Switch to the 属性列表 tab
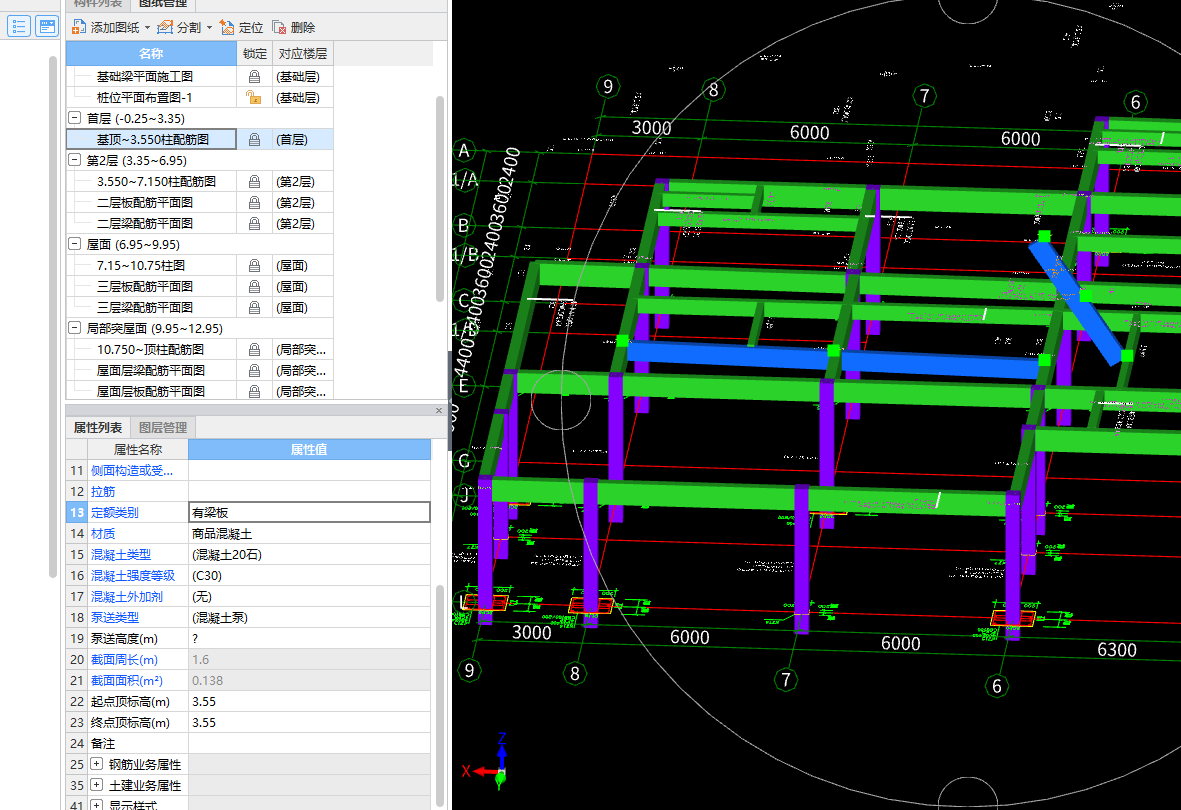 (98, 427)
